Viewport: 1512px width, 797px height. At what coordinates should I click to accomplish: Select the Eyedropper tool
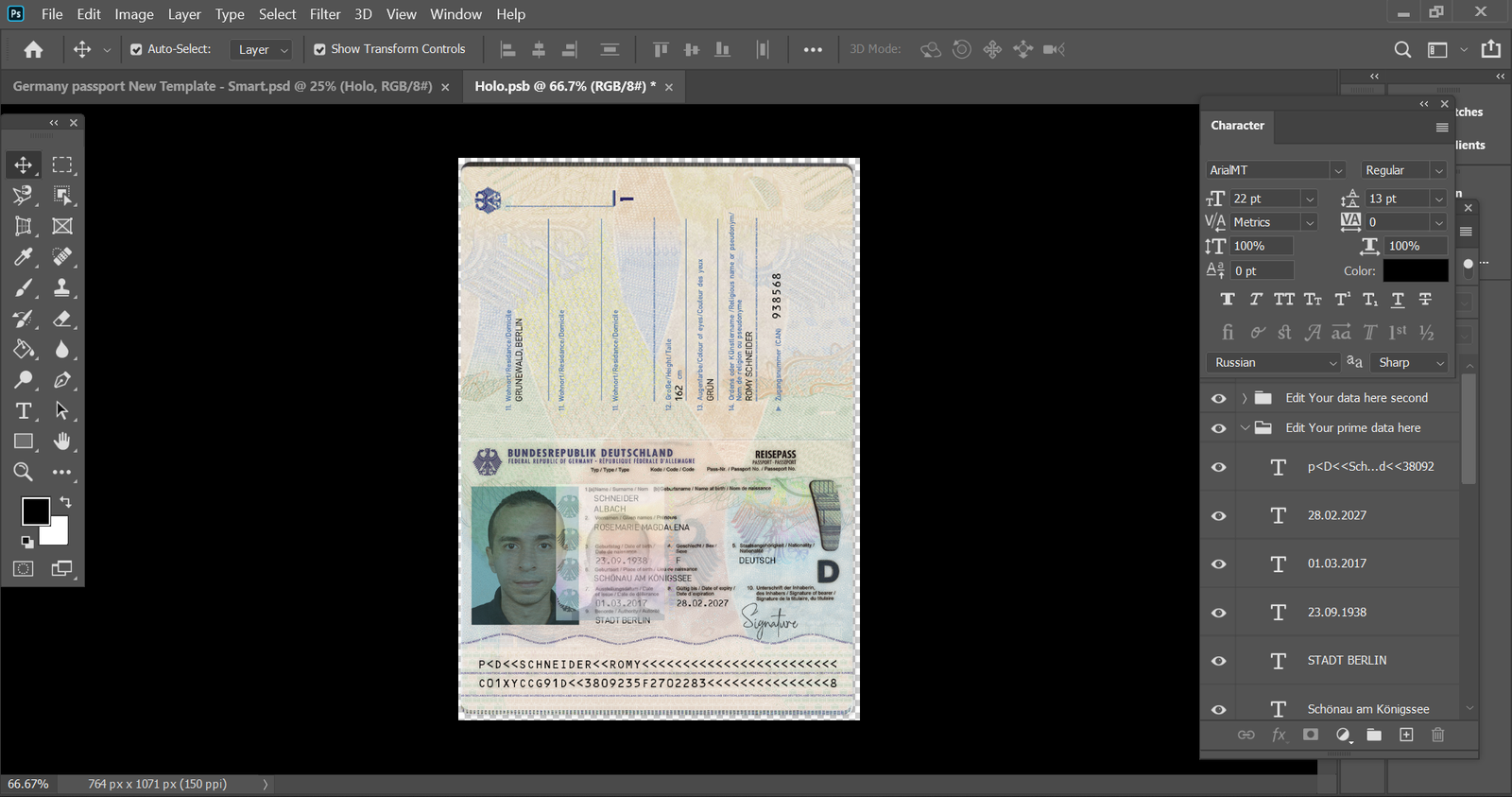[x=24, y=257]
